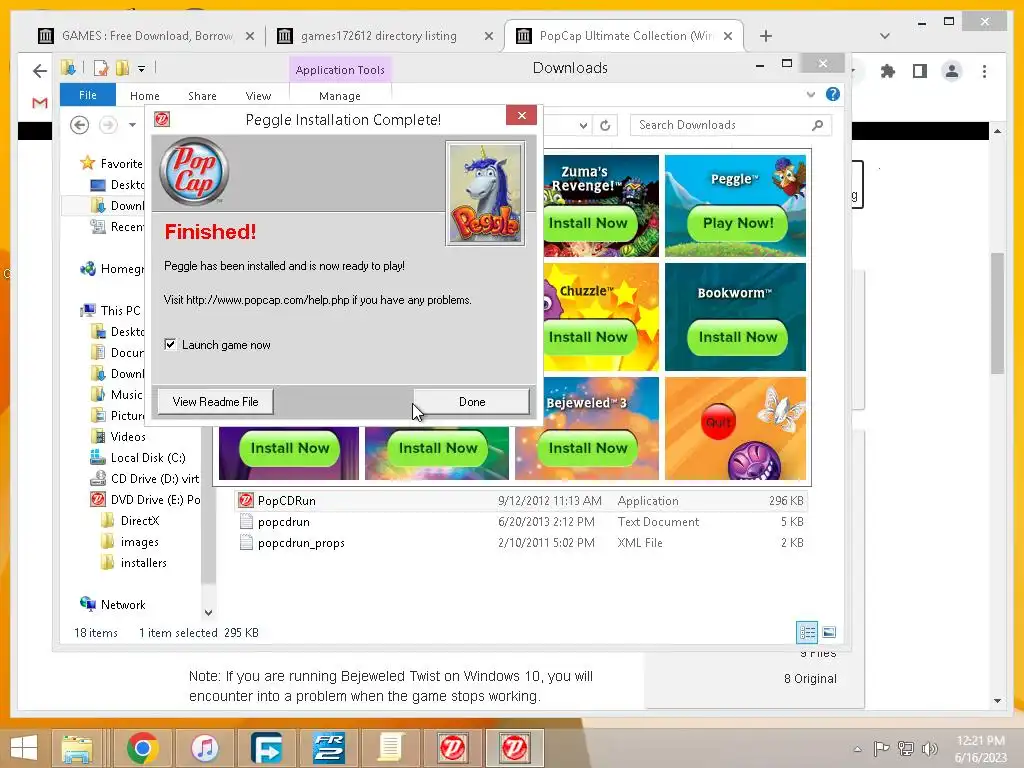1024x768 pixels.
Task: Switch to GAMES Free Download browser tab
Action: (x=148, y=36)
